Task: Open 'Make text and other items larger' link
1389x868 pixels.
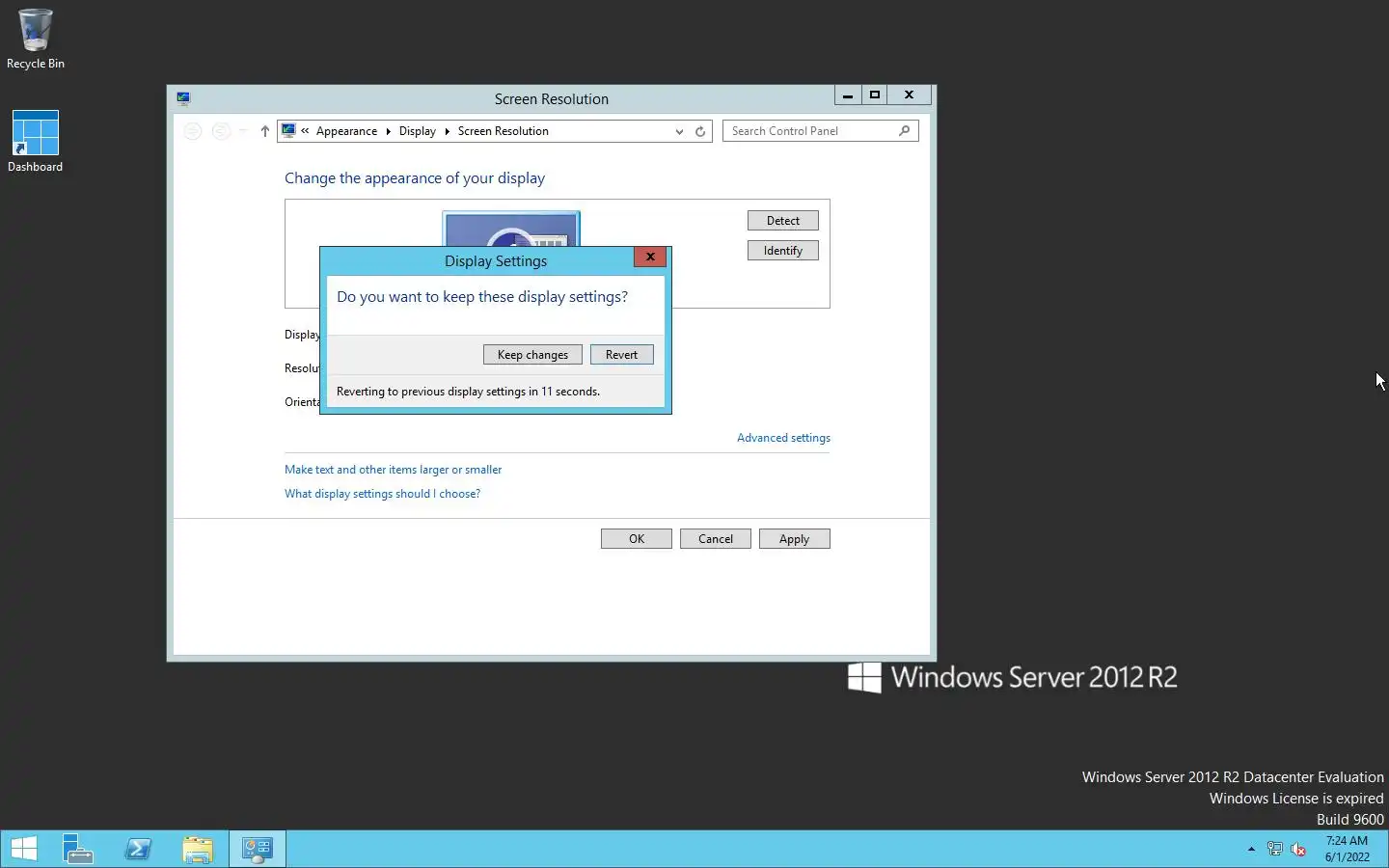Action: point(393,470)
